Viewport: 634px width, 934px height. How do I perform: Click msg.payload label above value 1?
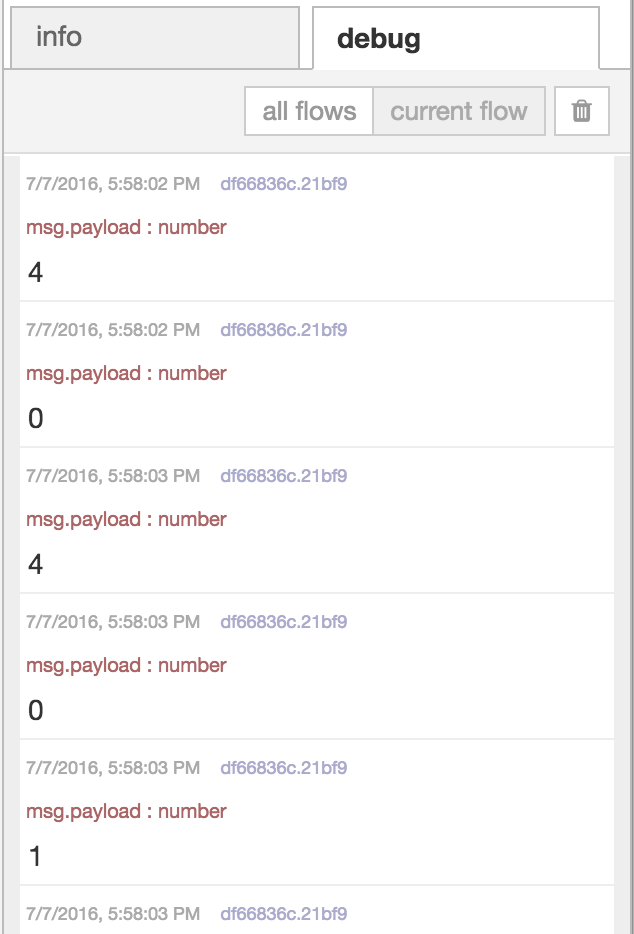coord(126,811)
